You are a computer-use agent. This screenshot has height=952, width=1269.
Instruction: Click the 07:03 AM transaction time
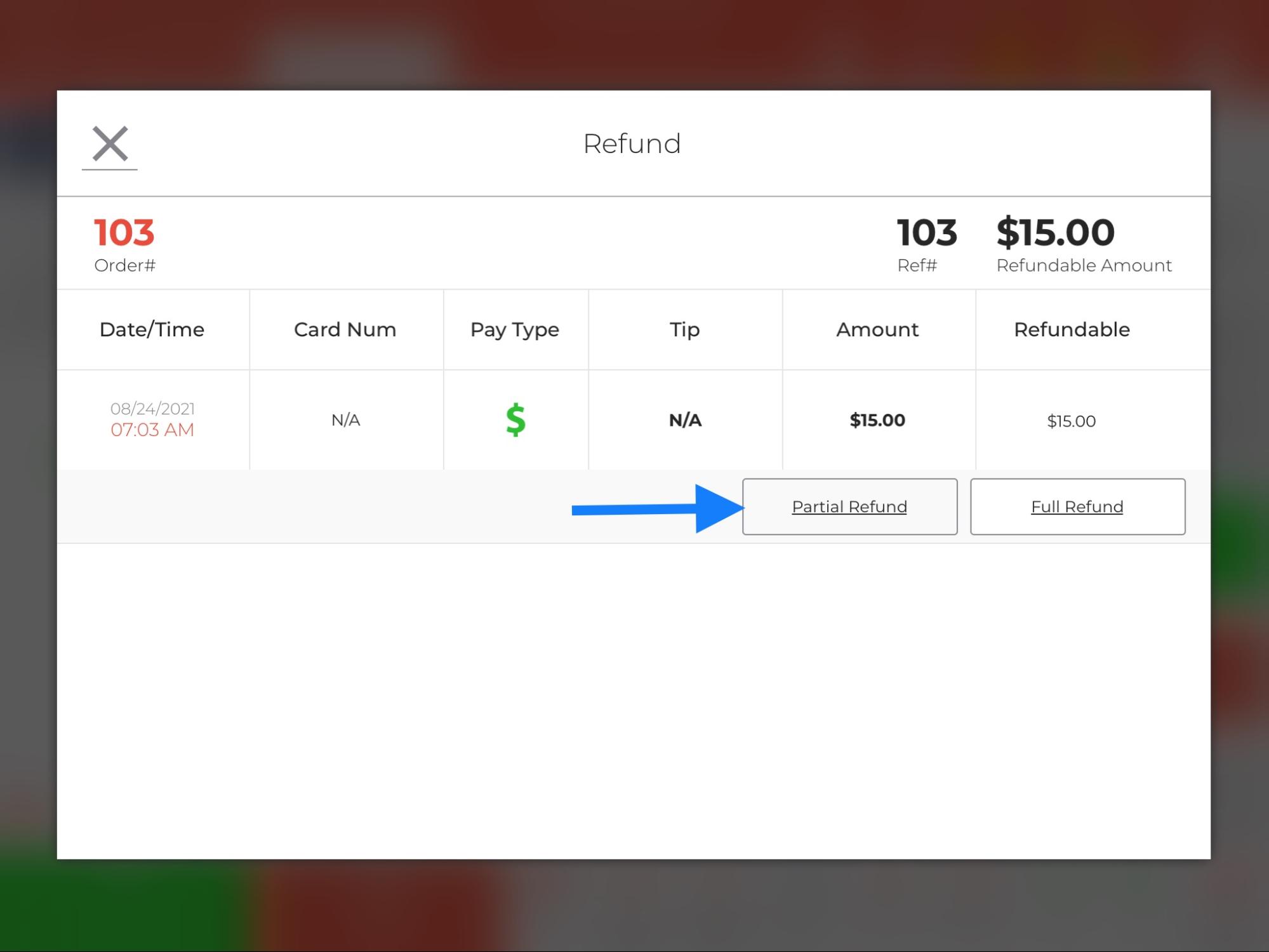(152, 430)
